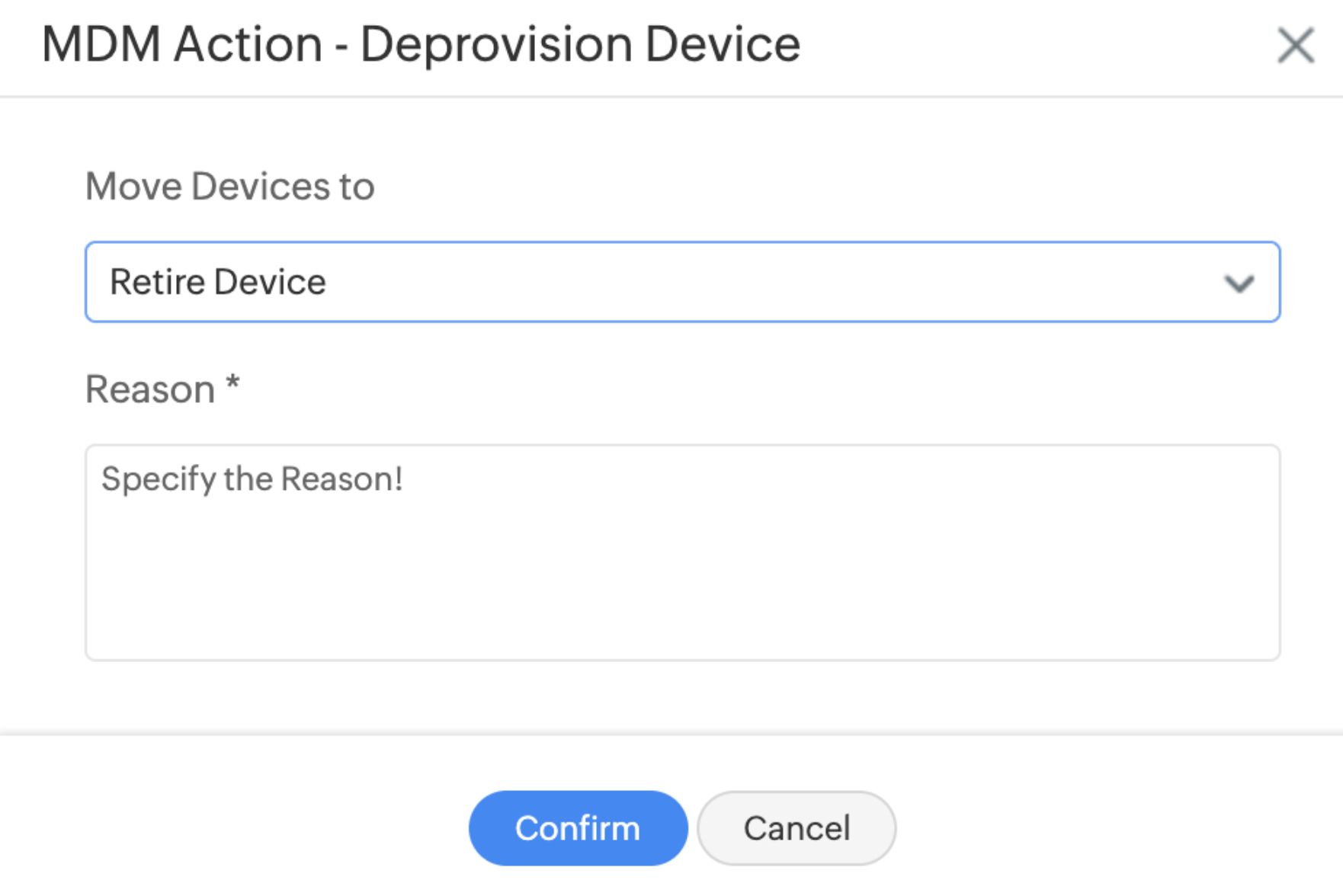Hit the blue Confirm button
The width and height of the screenshot is (1343, 896).
pos(578,828)
